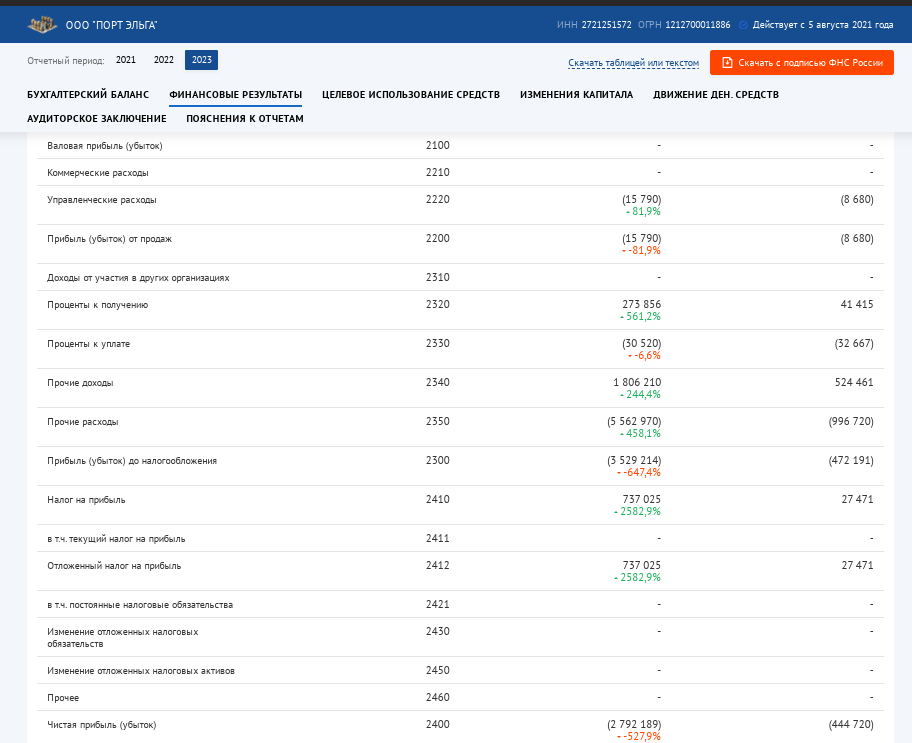Click Действует с 5 августа 2021 года

(x=823, y=25)
